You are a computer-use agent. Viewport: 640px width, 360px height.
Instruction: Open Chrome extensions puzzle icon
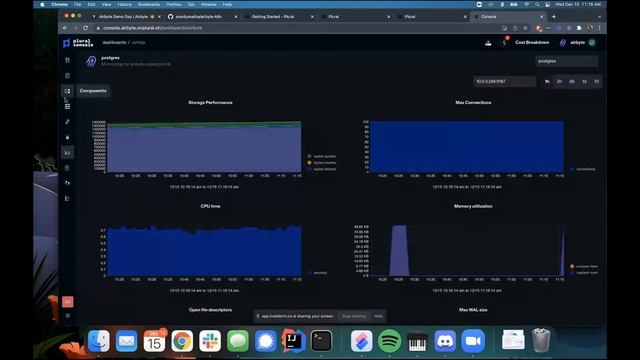pyautogui.click(x=579, y=28)
